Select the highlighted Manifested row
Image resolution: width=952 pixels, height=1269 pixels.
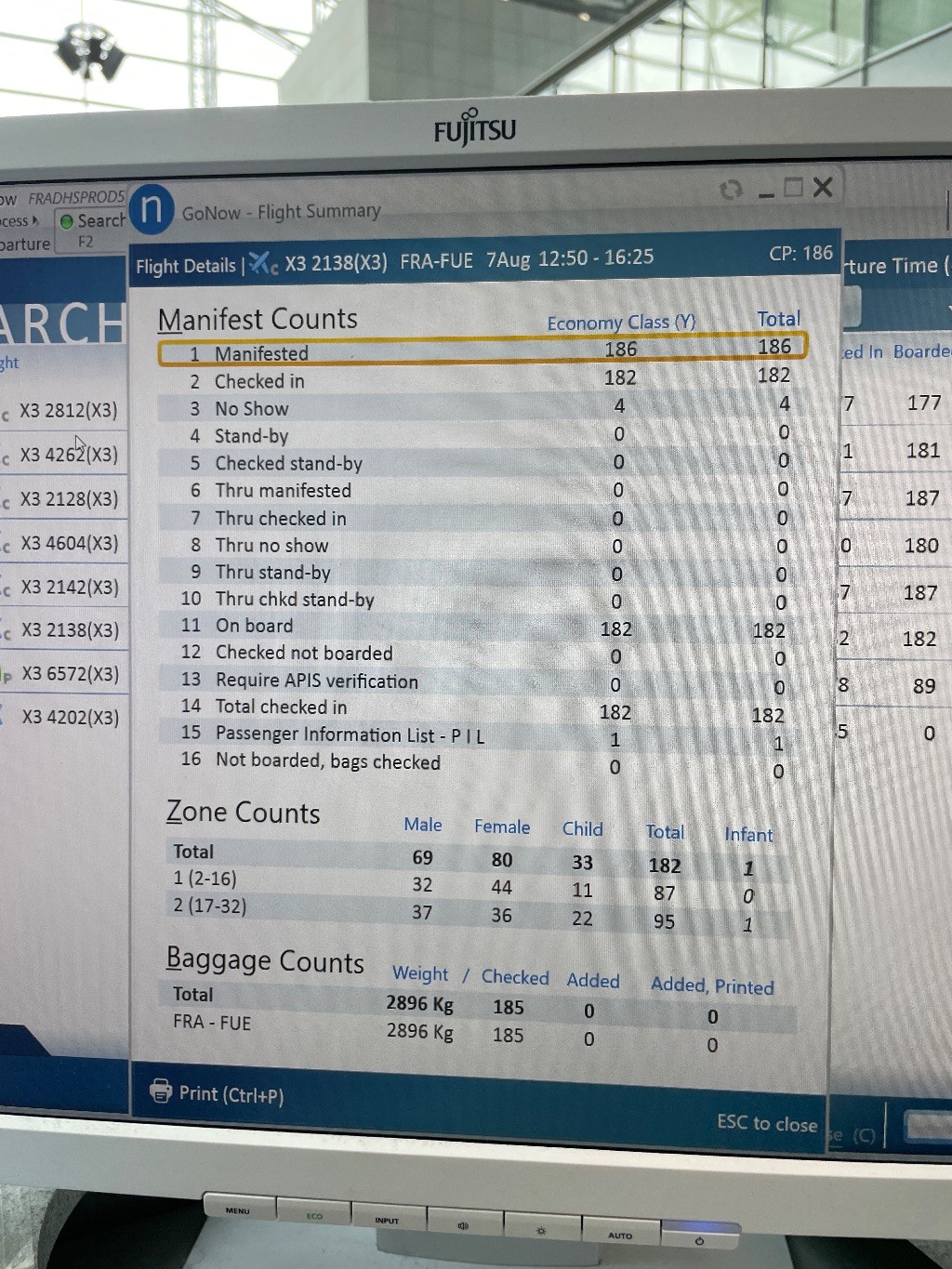point(482,351)
